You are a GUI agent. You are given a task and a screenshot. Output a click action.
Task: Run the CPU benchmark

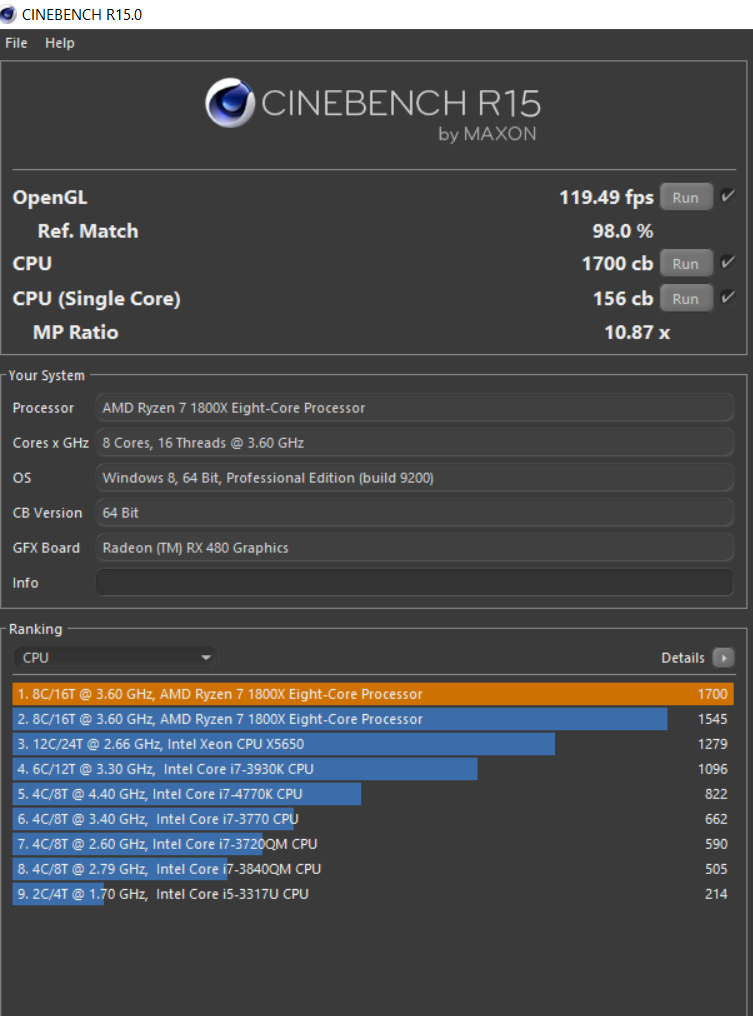pos(686,264)
